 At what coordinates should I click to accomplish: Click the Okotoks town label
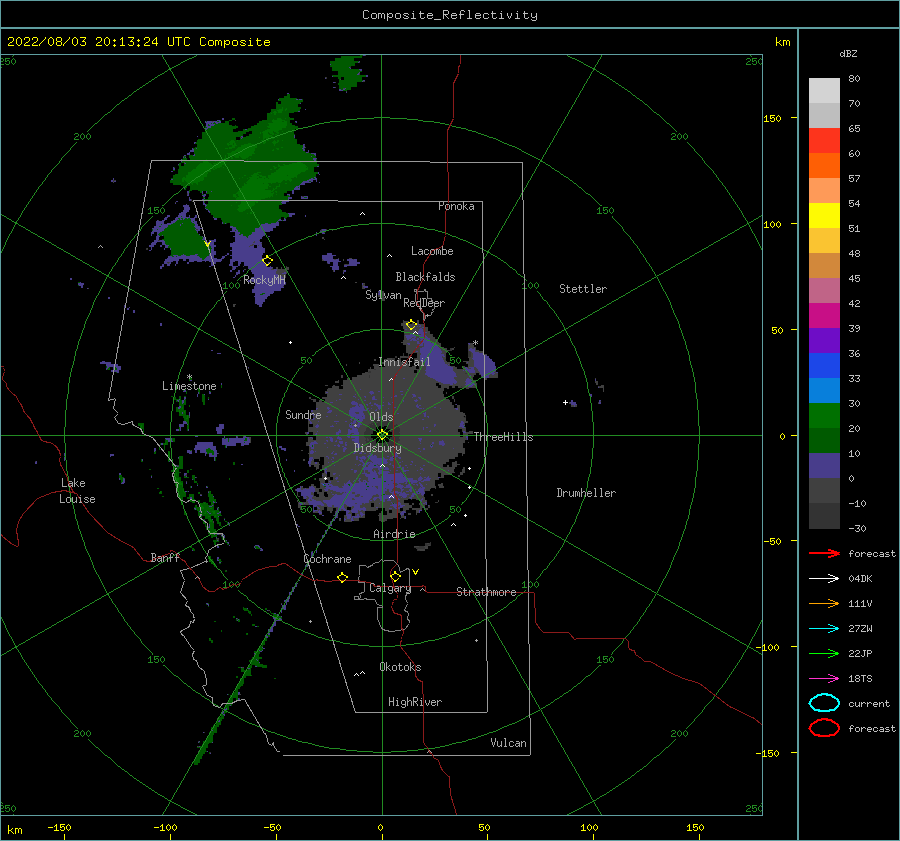(x=400, y=667)
